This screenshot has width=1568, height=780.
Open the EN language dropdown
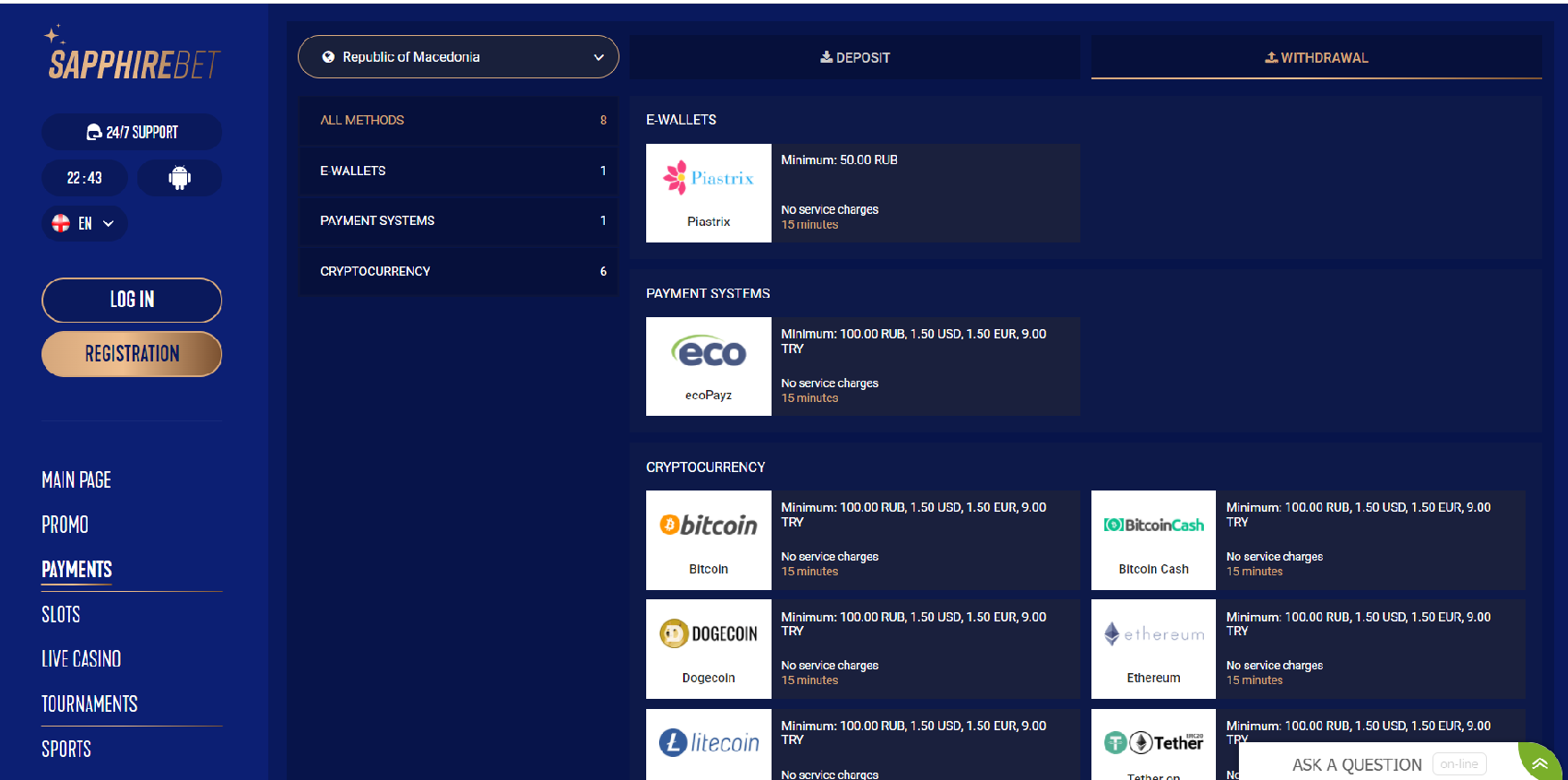pos(85,223)
